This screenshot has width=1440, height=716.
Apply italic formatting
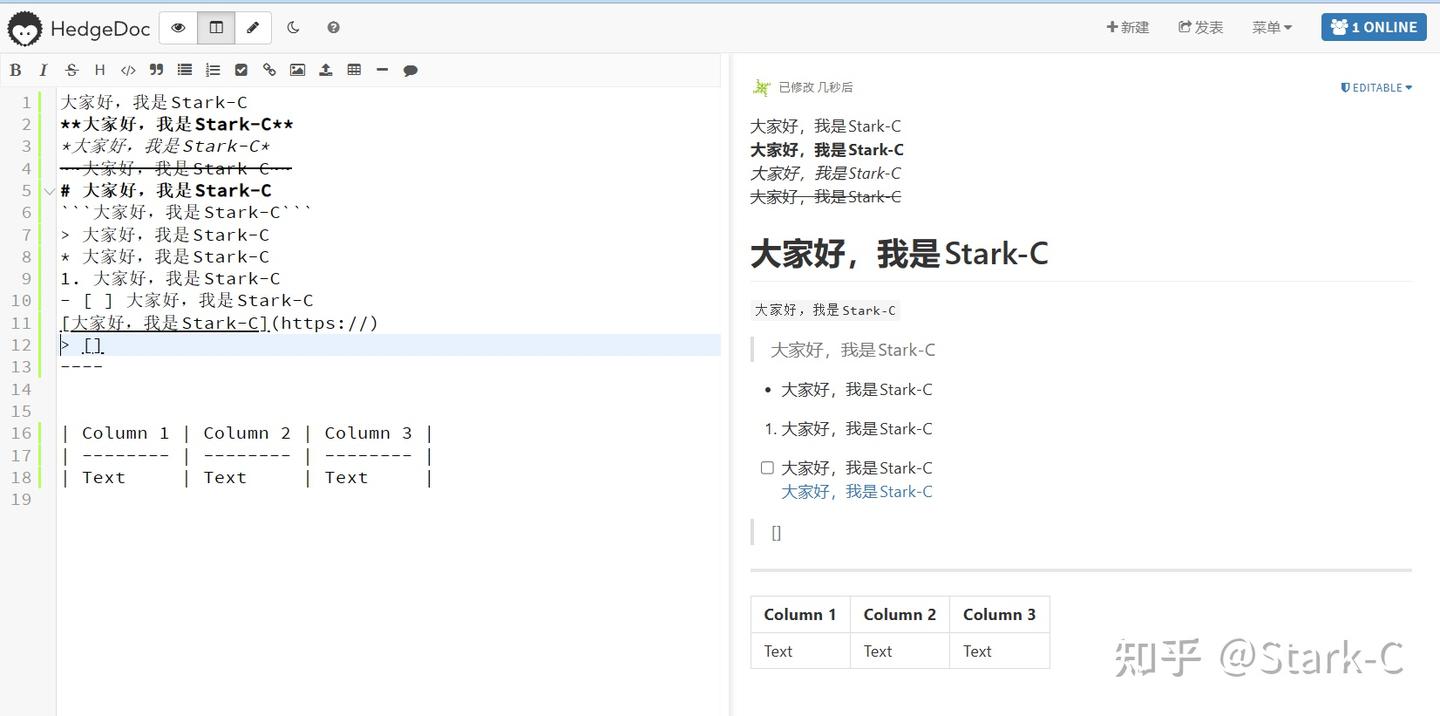tap(43, 69)
